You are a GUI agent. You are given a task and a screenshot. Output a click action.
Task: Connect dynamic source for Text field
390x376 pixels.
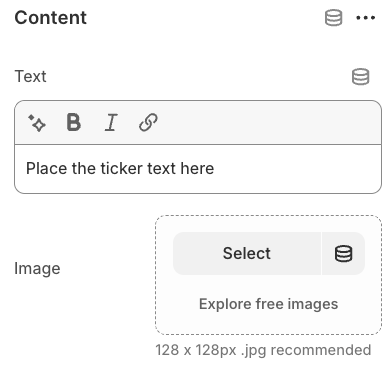tap(361, 77)
